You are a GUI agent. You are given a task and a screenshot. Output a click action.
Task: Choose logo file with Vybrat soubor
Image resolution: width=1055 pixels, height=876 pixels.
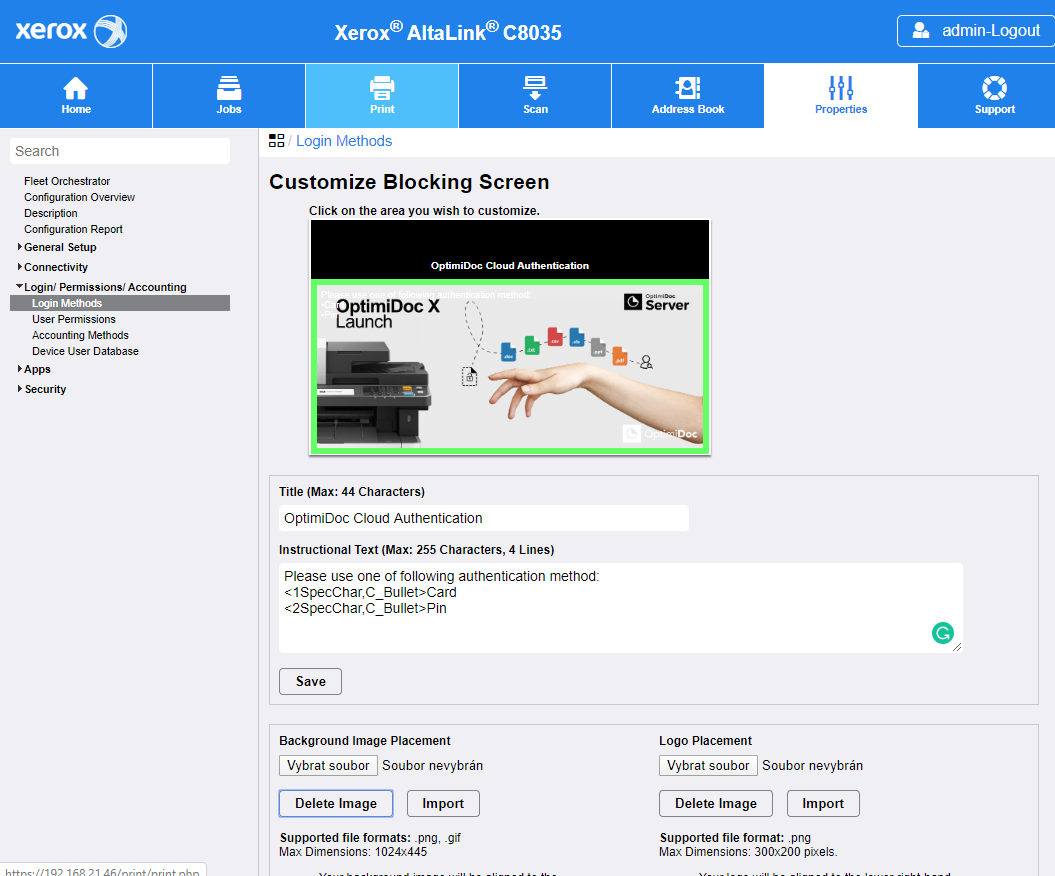(x=708, y=766)
